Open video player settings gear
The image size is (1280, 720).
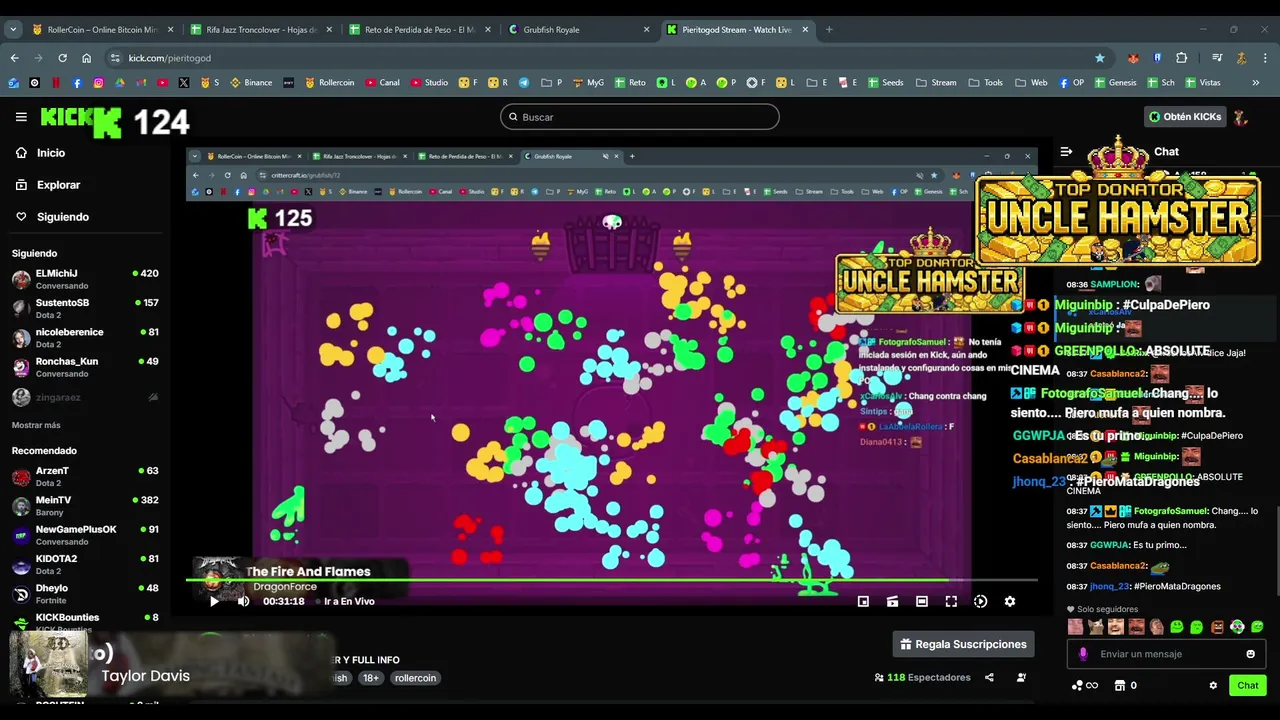click(x=1010, y=601)
